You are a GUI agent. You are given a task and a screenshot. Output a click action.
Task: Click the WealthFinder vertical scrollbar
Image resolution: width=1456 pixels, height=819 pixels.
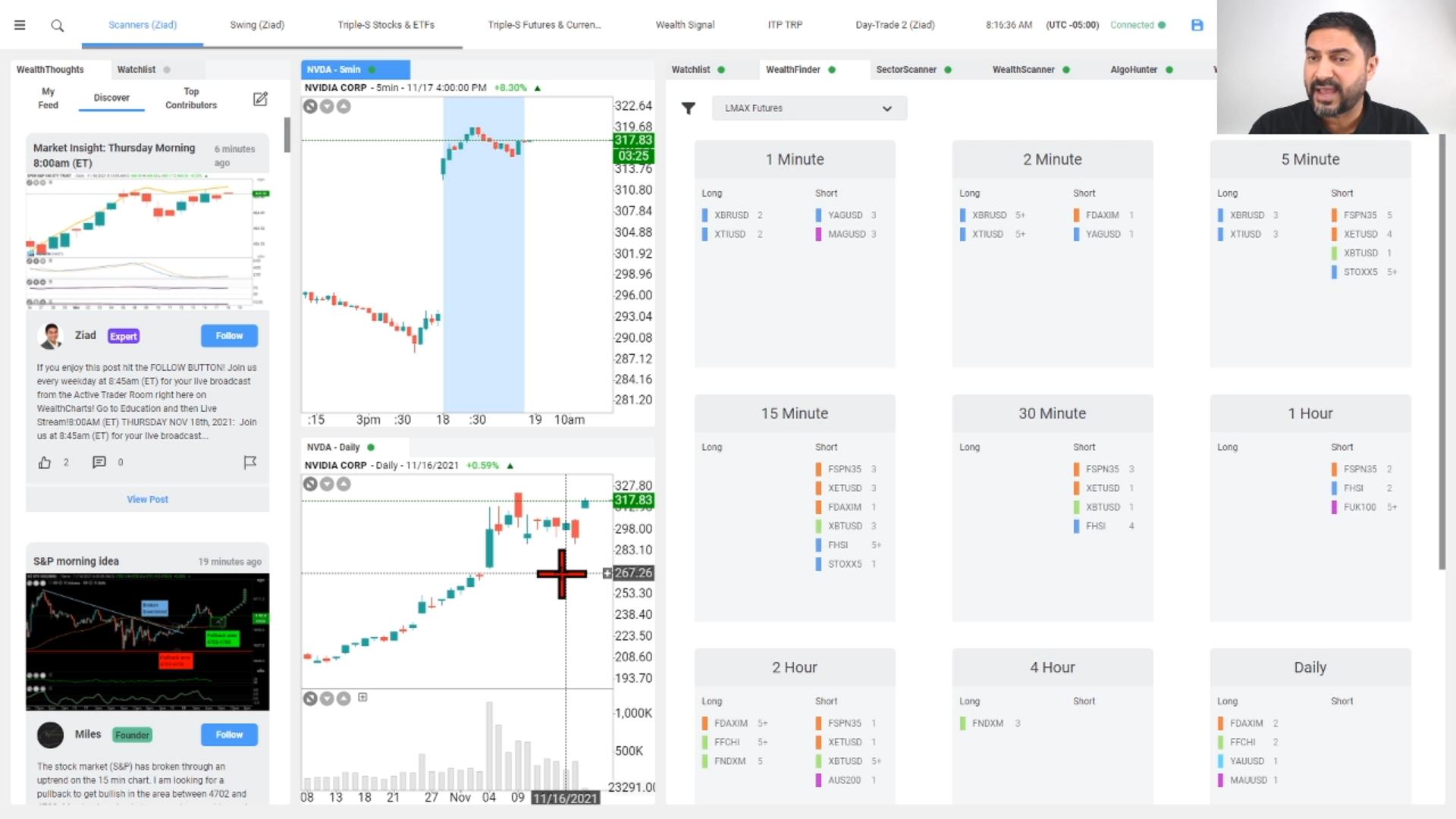(x=1442, y=353)
